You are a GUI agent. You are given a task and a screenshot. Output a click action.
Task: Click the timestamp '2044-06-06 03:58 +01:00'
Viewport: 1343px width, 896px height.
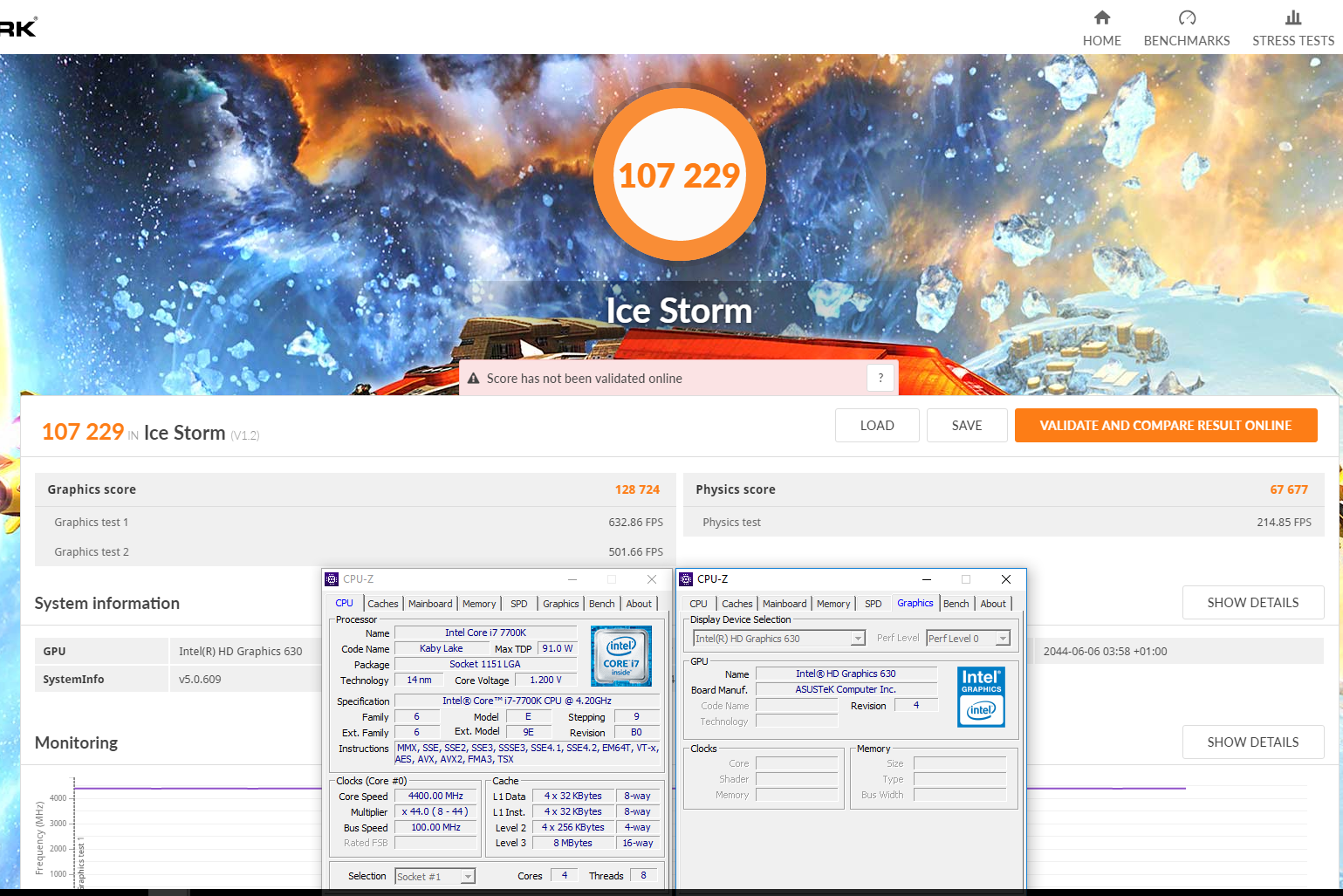[1105, 652]
